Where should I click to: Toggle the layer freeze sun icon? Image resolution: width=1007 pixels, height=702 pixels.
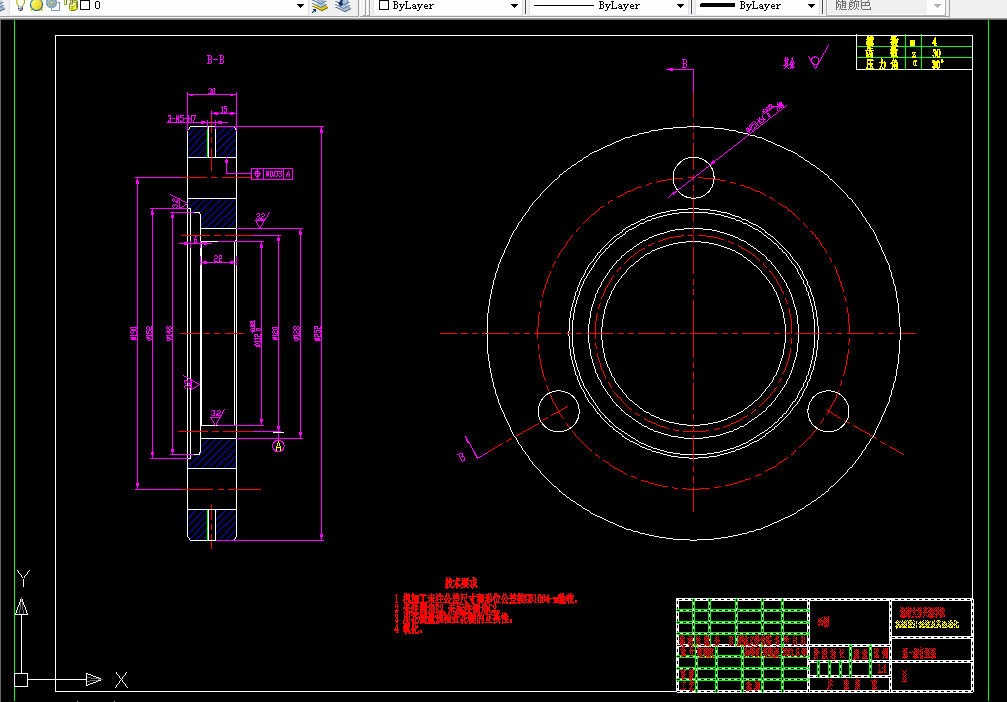coord(37,5)
